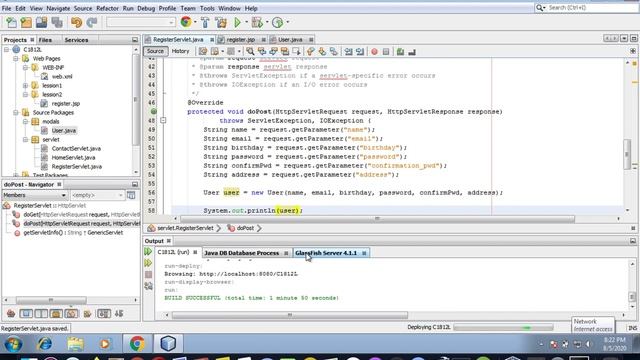640x360 pixels.
Task: Click the Save All toolbar icon
Action: [57, 22]
